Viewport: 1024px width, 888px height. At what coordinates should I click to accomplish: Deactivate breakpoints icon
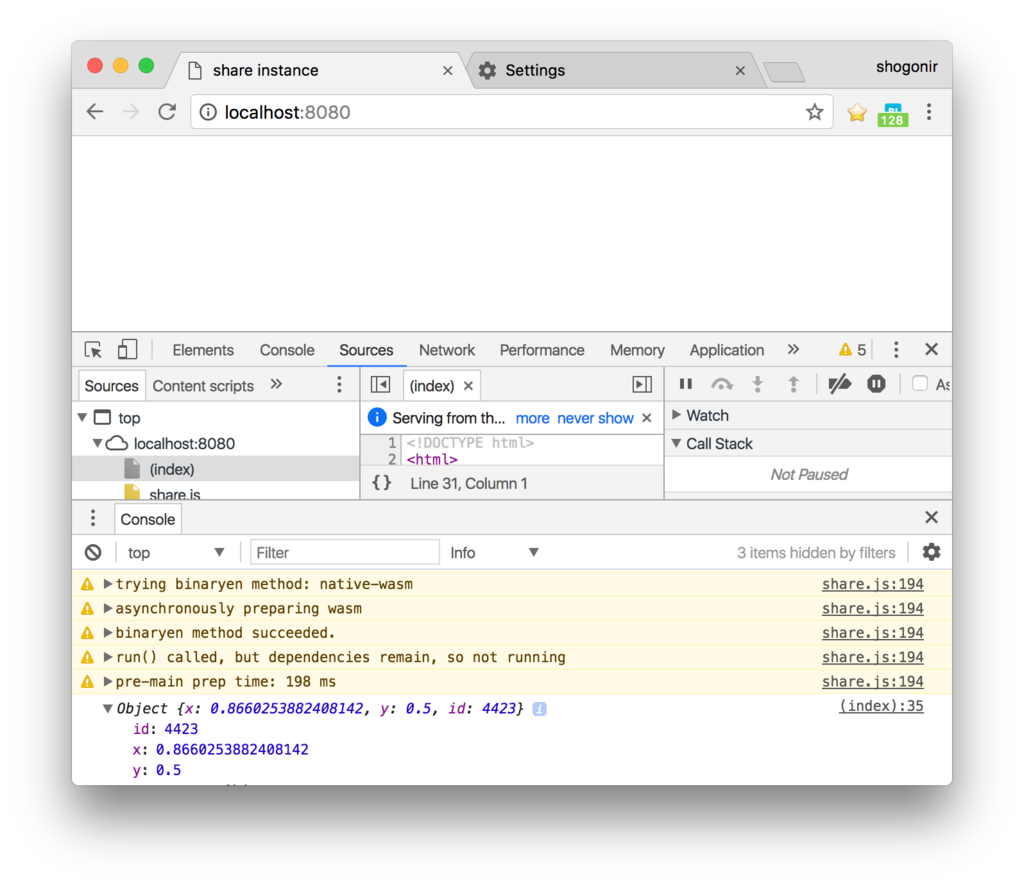point(839,384)
